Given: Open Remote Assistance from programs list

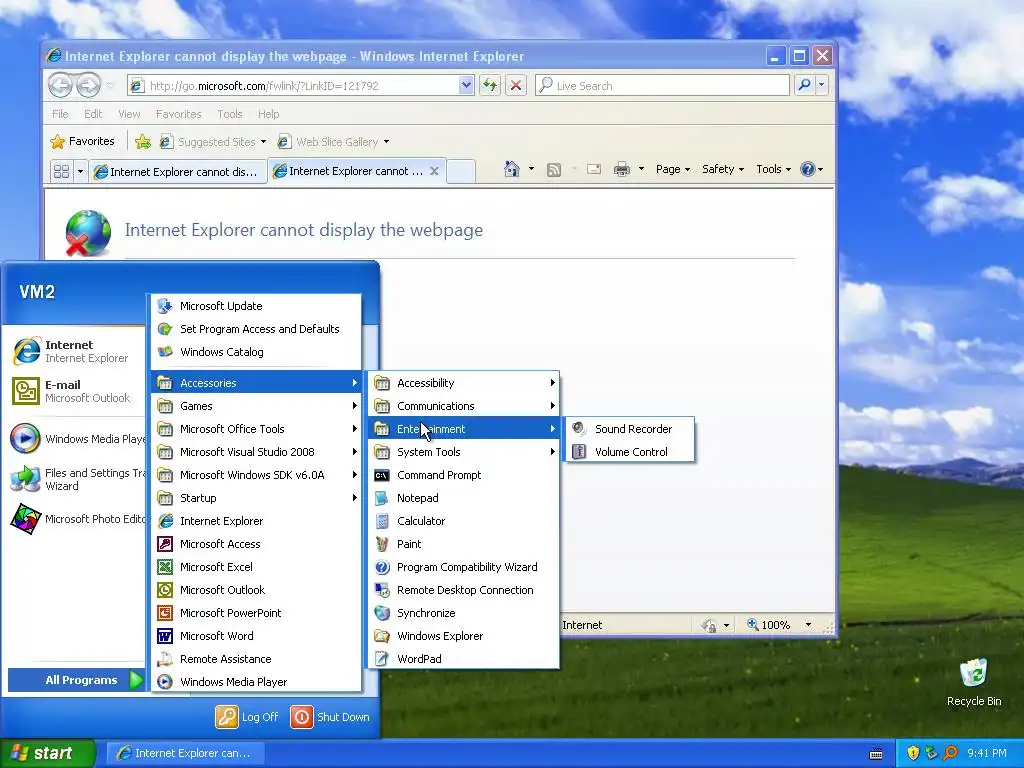Looking at the screenshot, I should click(256, 658).
